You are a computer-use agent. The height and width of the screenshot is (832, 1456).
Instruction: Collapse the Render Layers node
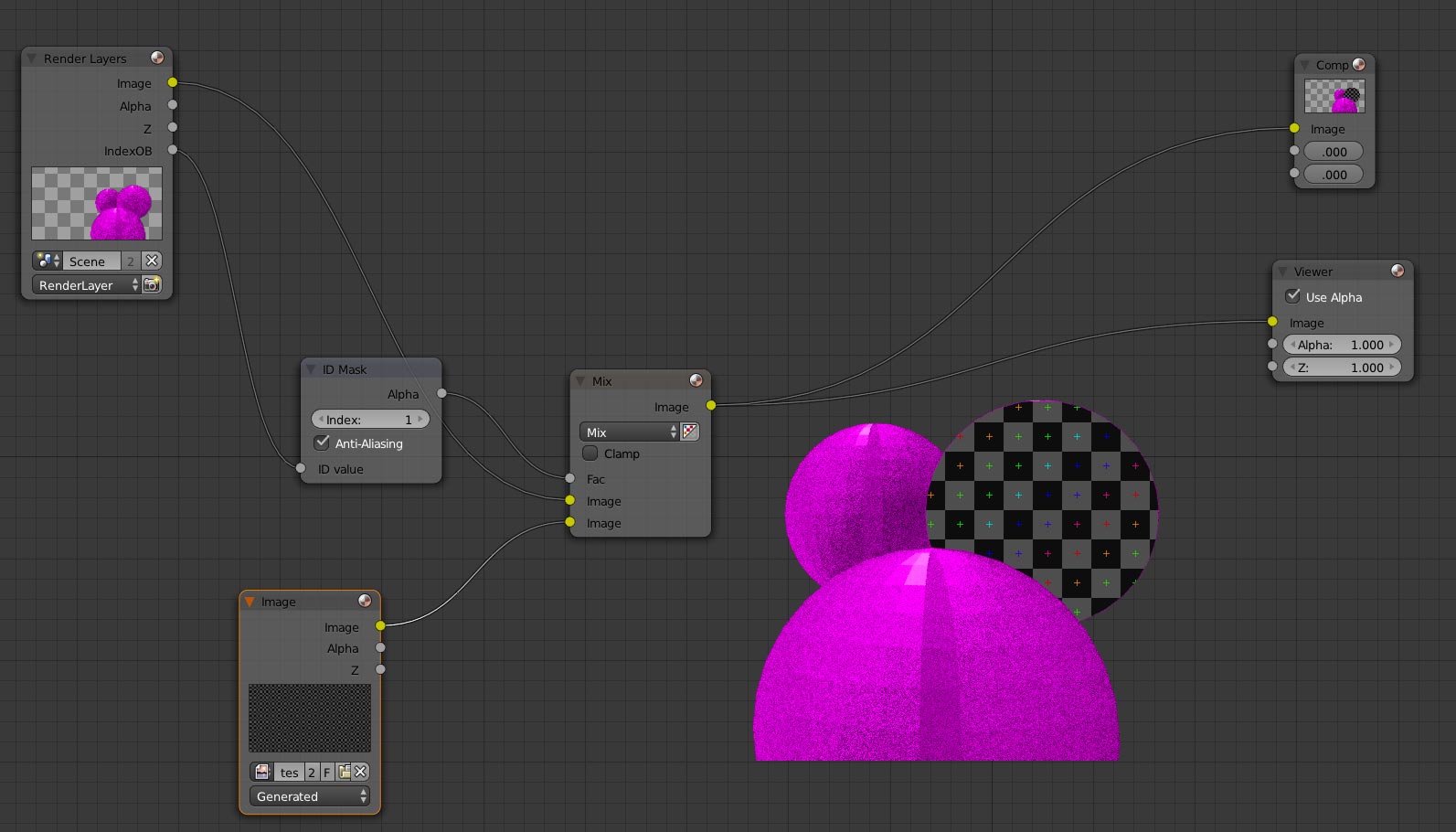coord(31,59)
